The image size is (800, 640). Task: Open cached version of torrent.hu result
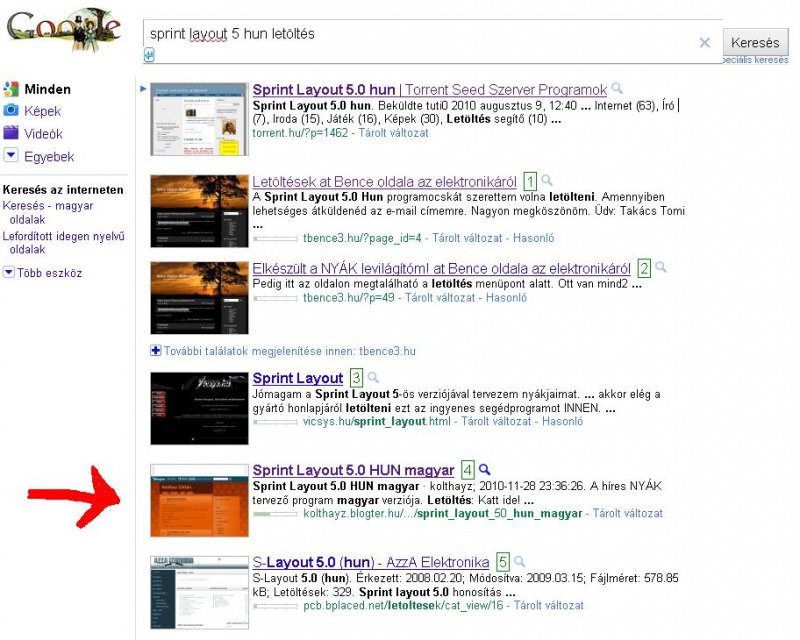point(393,133)
